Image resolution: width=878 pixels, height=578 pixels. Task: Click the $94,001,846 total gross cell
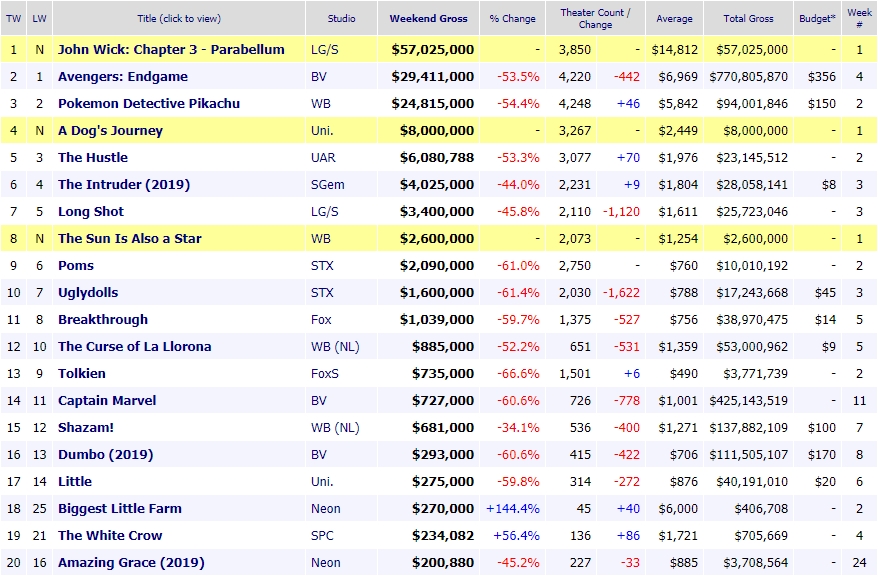(752, 103)
